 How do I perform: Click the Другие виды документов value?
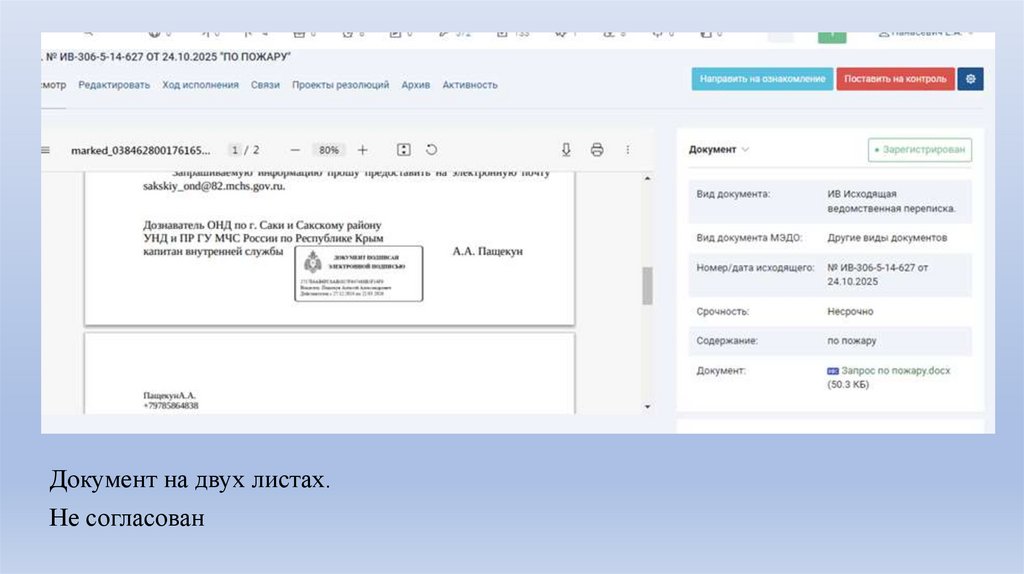(887, 238)
